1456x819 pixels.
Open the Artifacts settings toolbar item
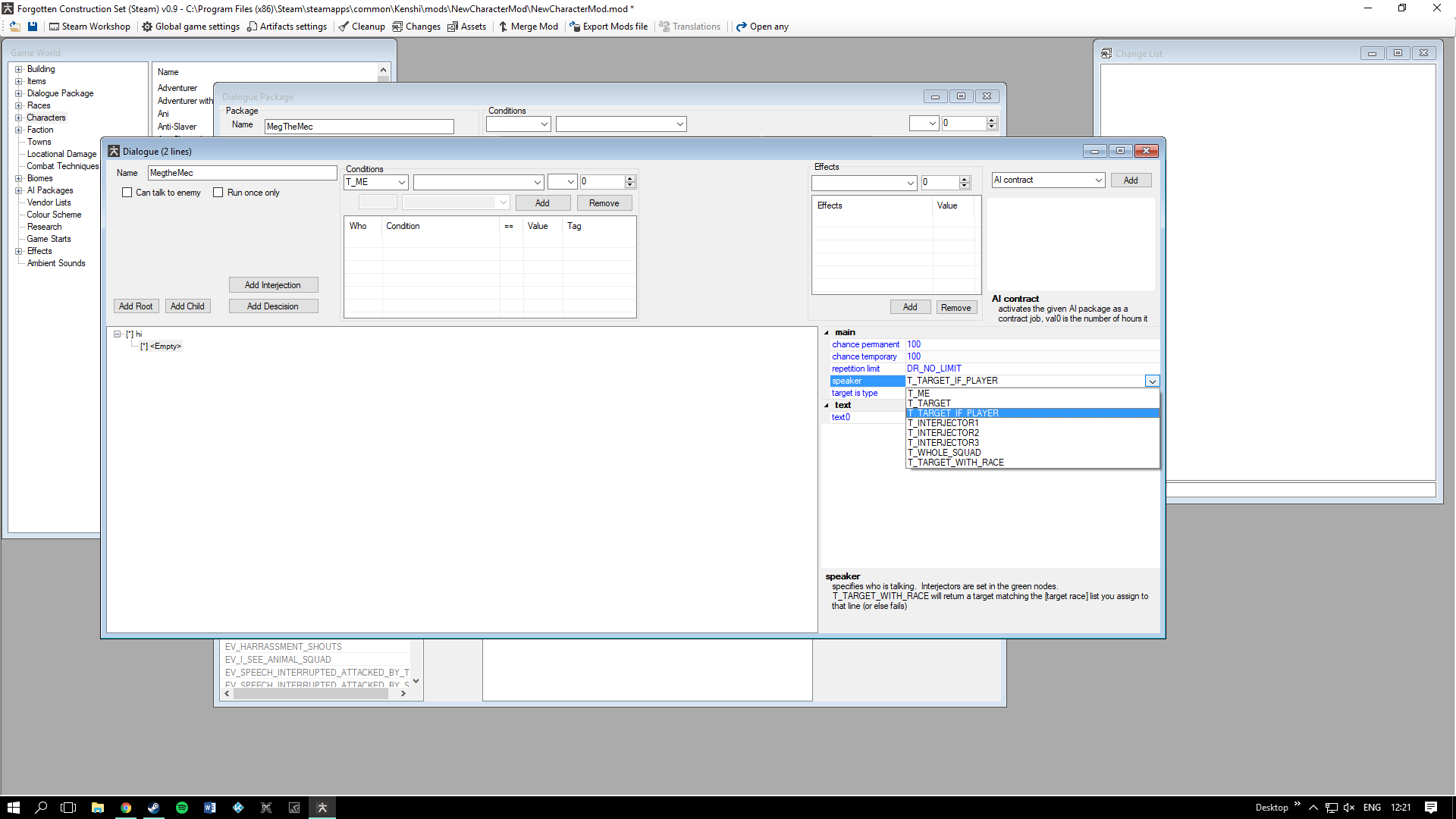[x=287, y=27]
